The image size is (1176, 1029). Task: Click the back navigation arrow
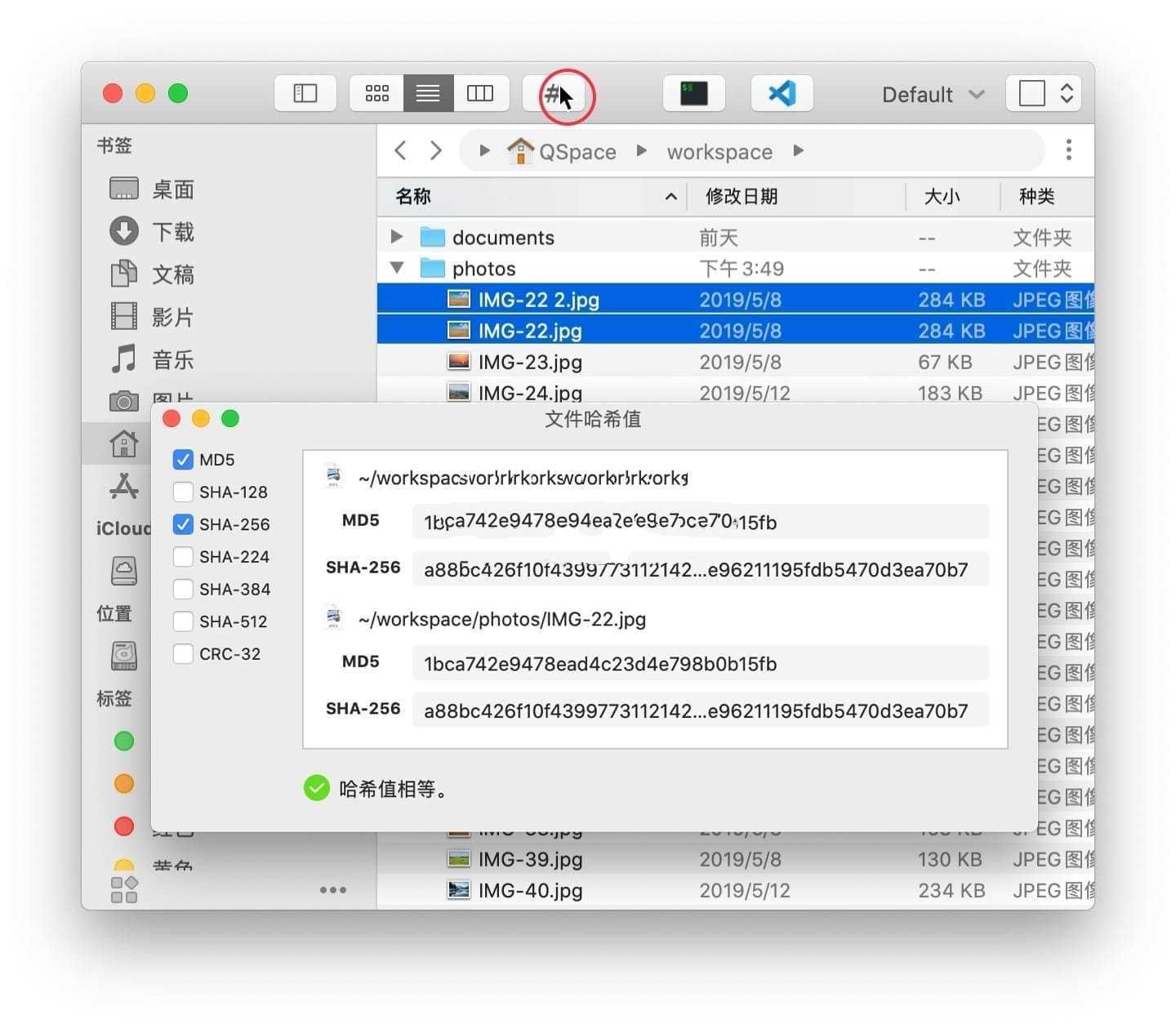click(400, 150)
